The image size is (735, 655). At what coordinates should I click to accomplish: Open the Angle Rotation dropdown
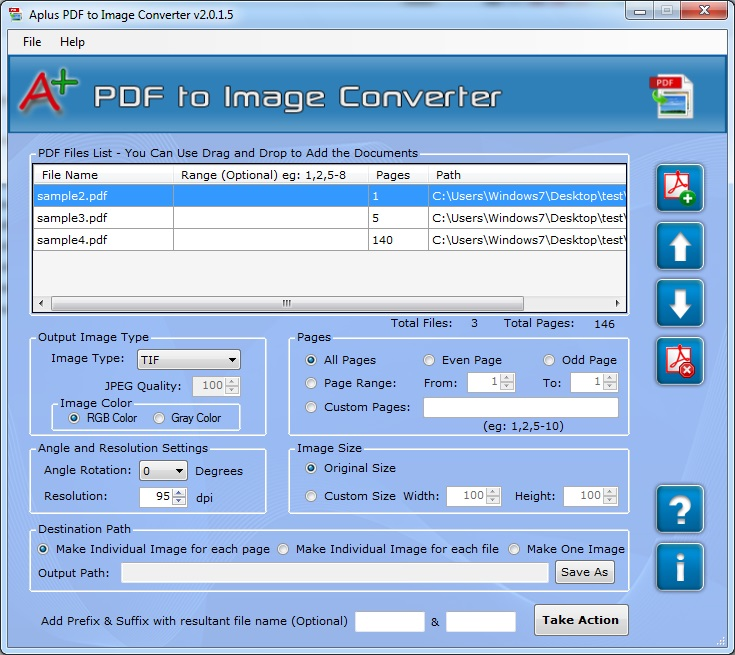point(163,471)
